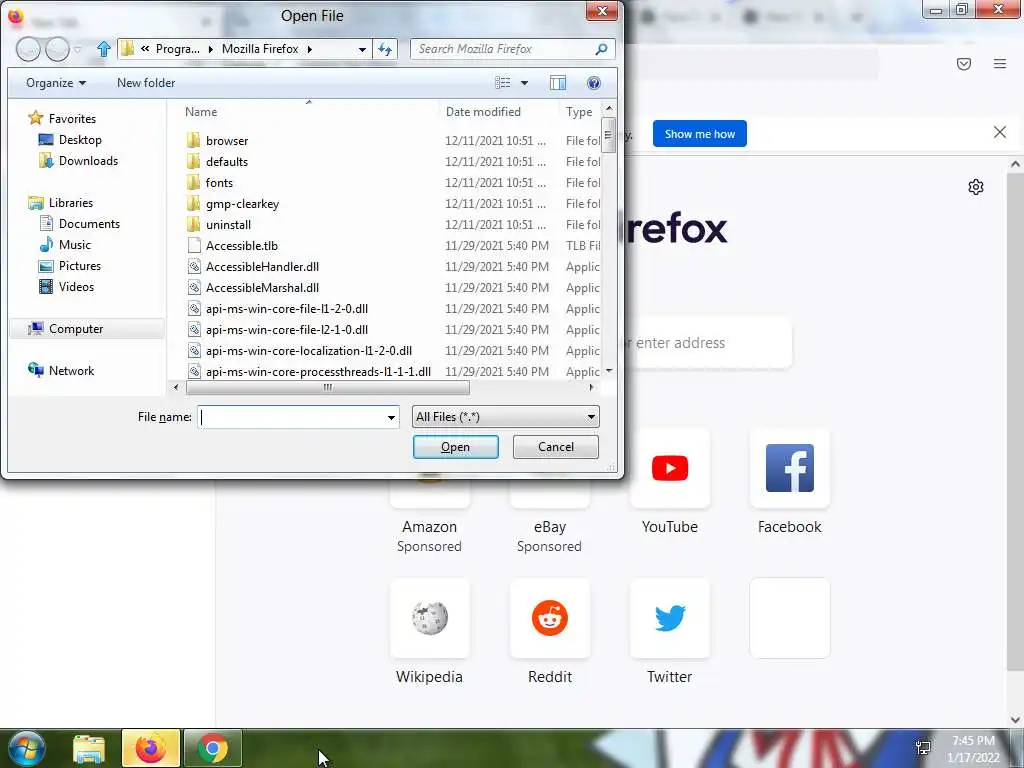Sort by Date modified column header
Screen dimensions: 1024x768
click(483, 112)
